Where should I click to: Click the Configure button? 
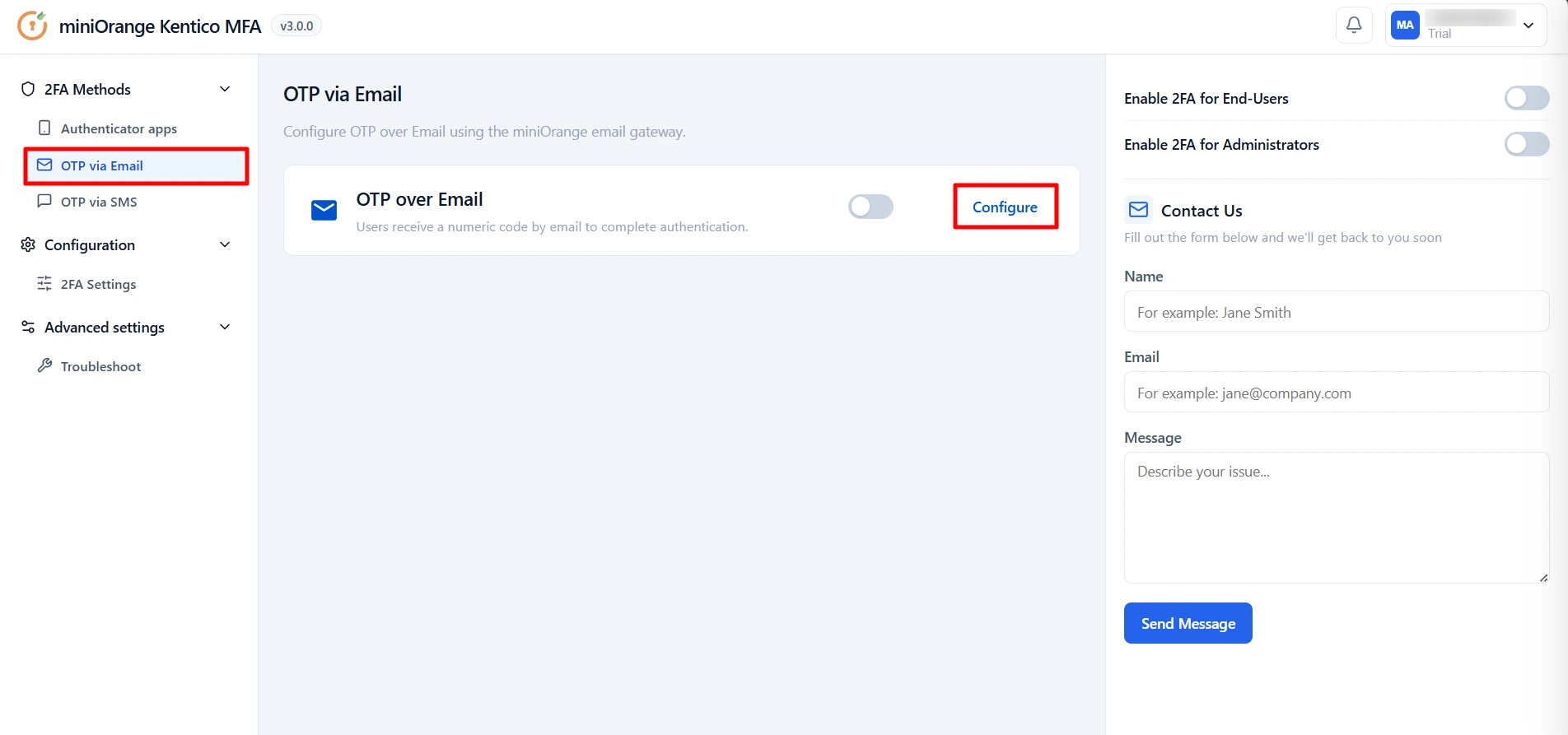pyautogui.click(x=1005, y=207)
